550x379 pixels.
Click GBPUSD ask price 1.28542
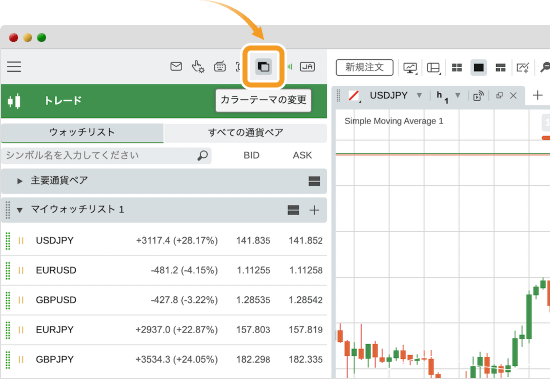click(x=305, y=300)
